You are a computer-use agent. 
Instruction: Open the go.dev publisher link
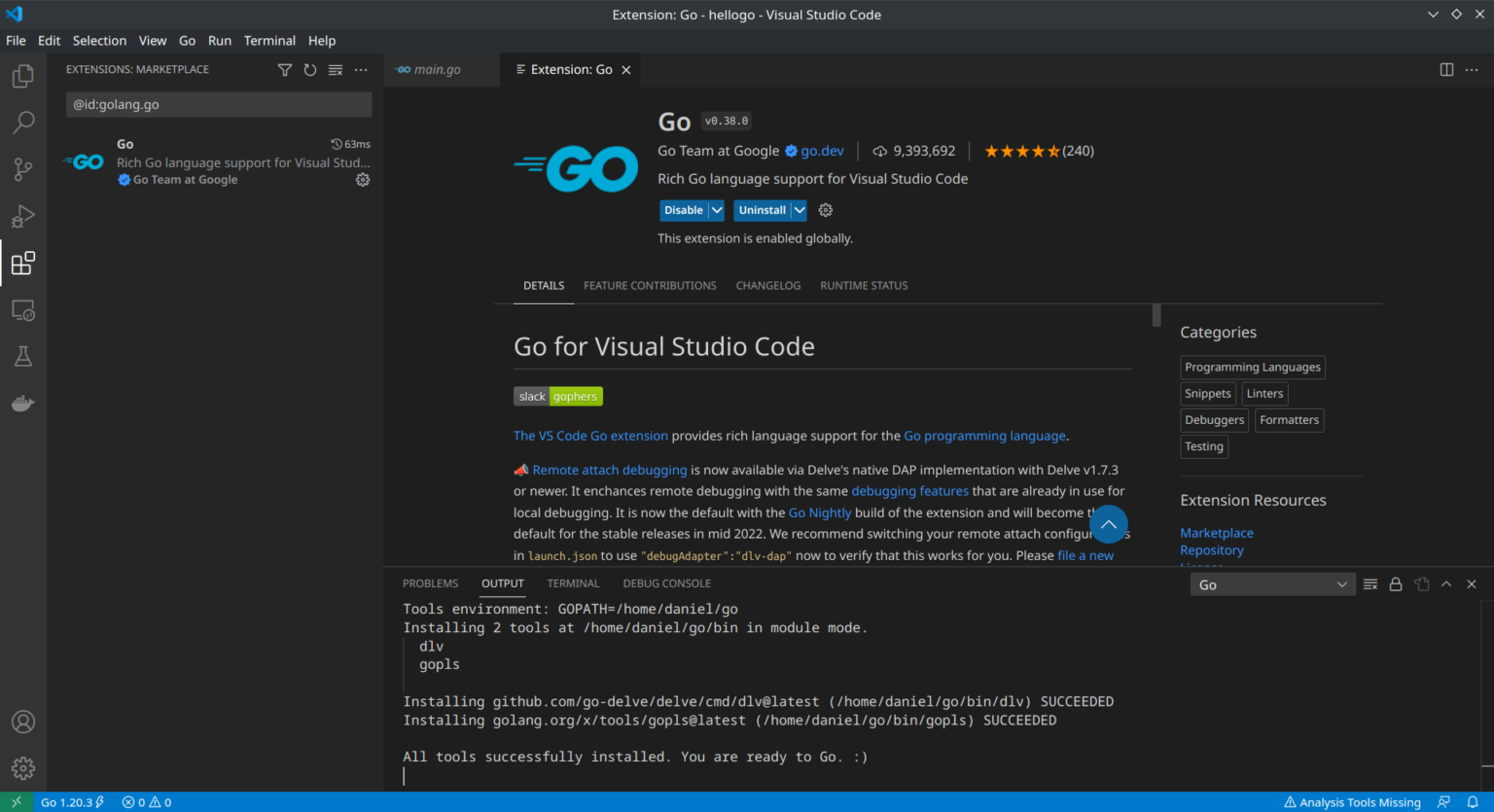coord(821,151)
